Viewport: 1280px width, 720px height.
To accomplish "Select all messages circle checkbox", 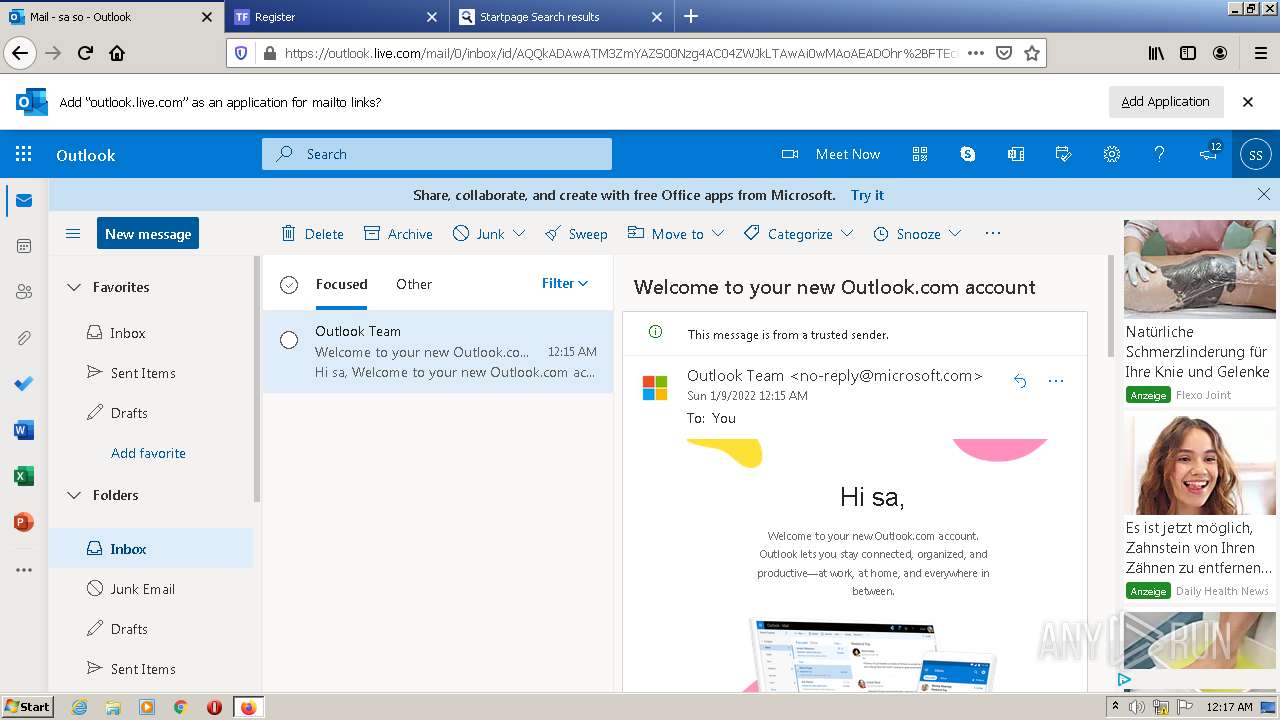I will (289, 285).
